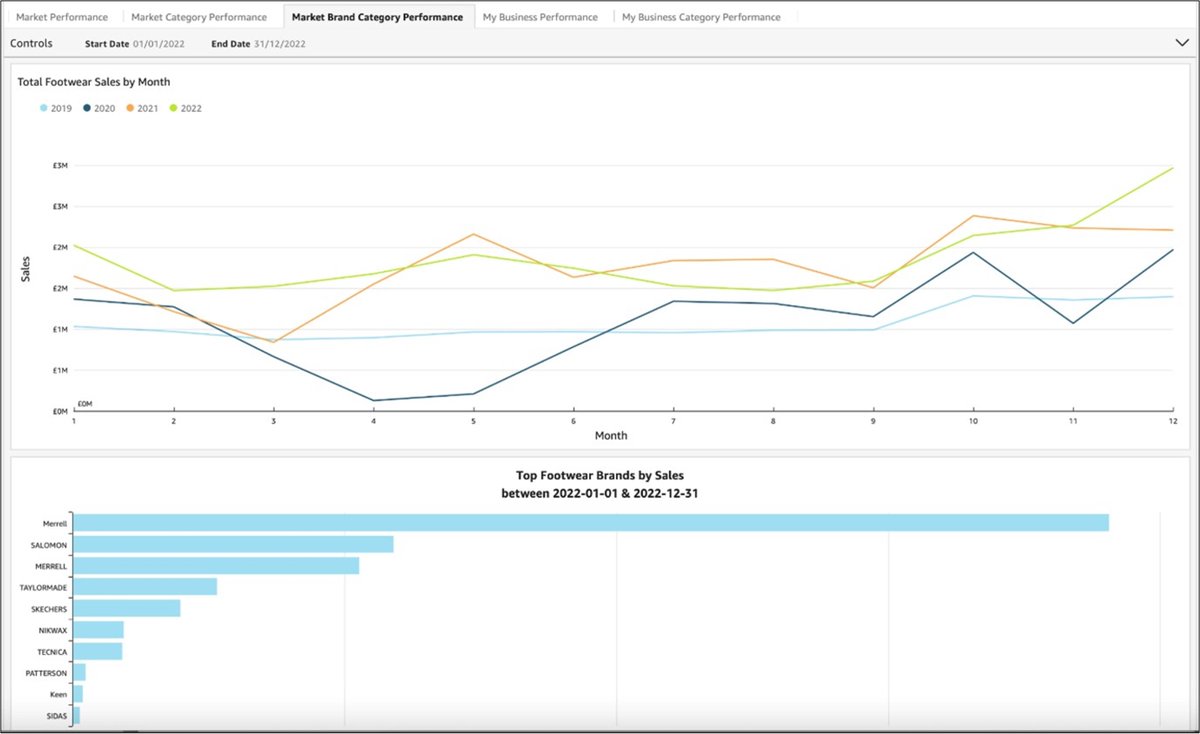Screen dimensions: 1200x734
Task: Toggle the 2020 legend swatch
Action: point(87,108)
